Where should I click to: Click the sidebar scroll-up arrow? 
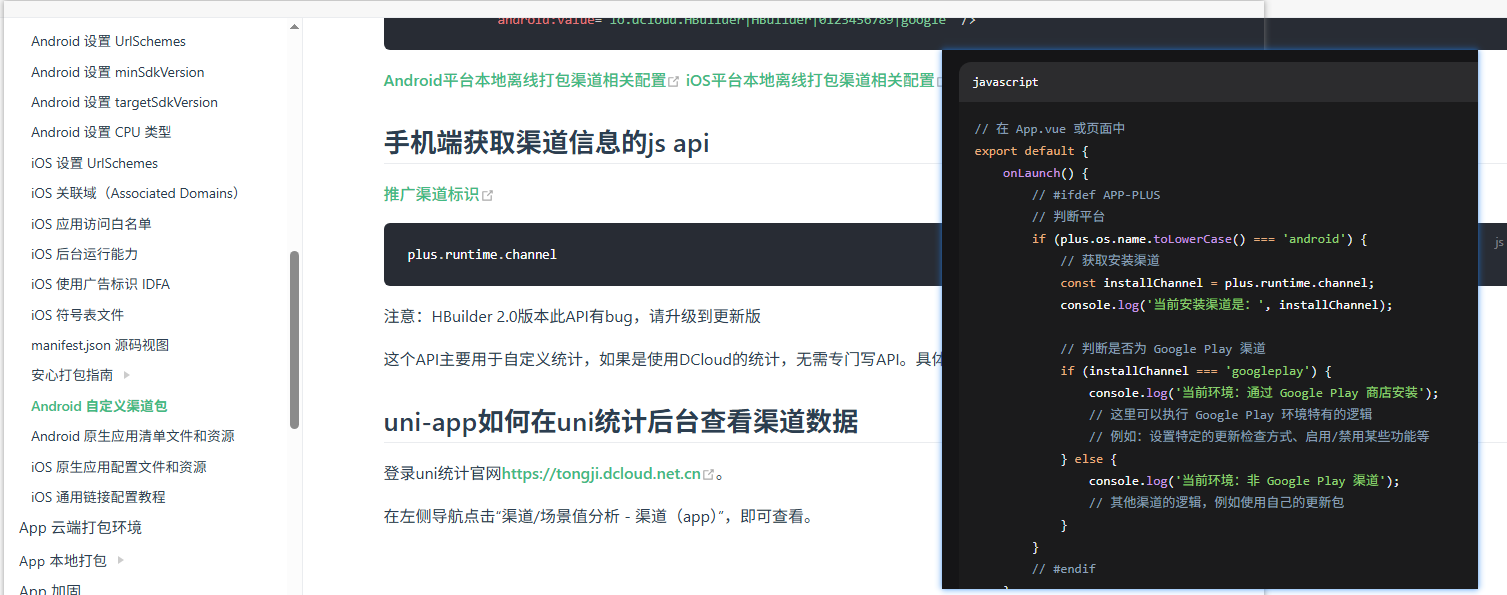click(x=294, y=27)
